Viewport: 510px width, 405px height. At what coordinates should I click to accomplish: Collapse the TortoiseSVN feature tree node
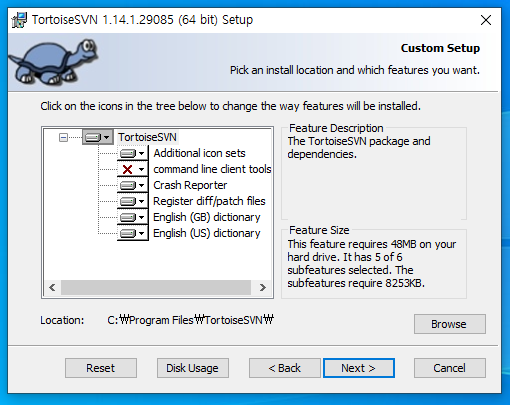(63, 137)
